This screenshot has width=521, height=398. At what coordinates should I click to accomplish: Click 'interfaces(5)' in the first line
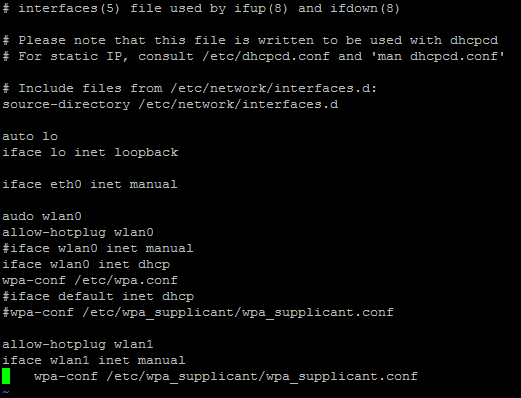coord(69,8)
